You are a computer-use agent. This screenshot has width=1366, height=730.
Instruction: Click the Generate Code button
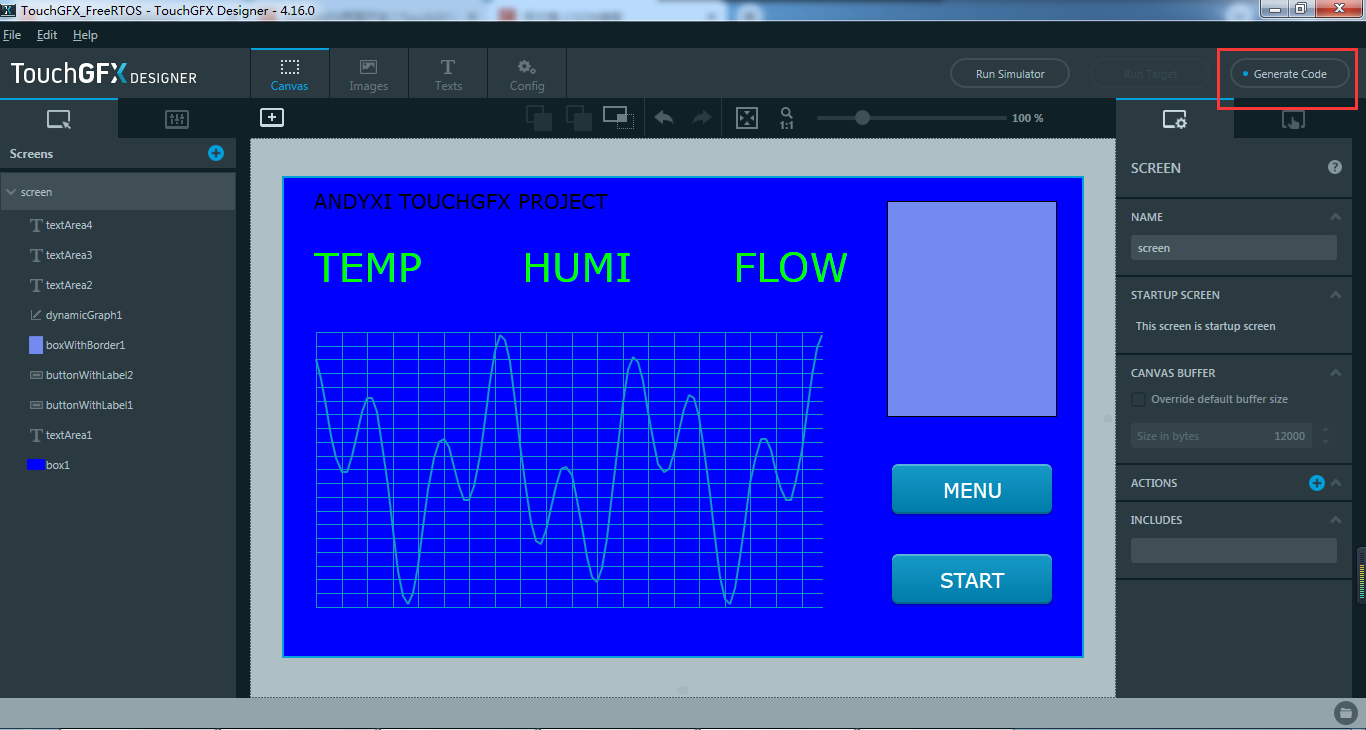(x=1290, y=74)
